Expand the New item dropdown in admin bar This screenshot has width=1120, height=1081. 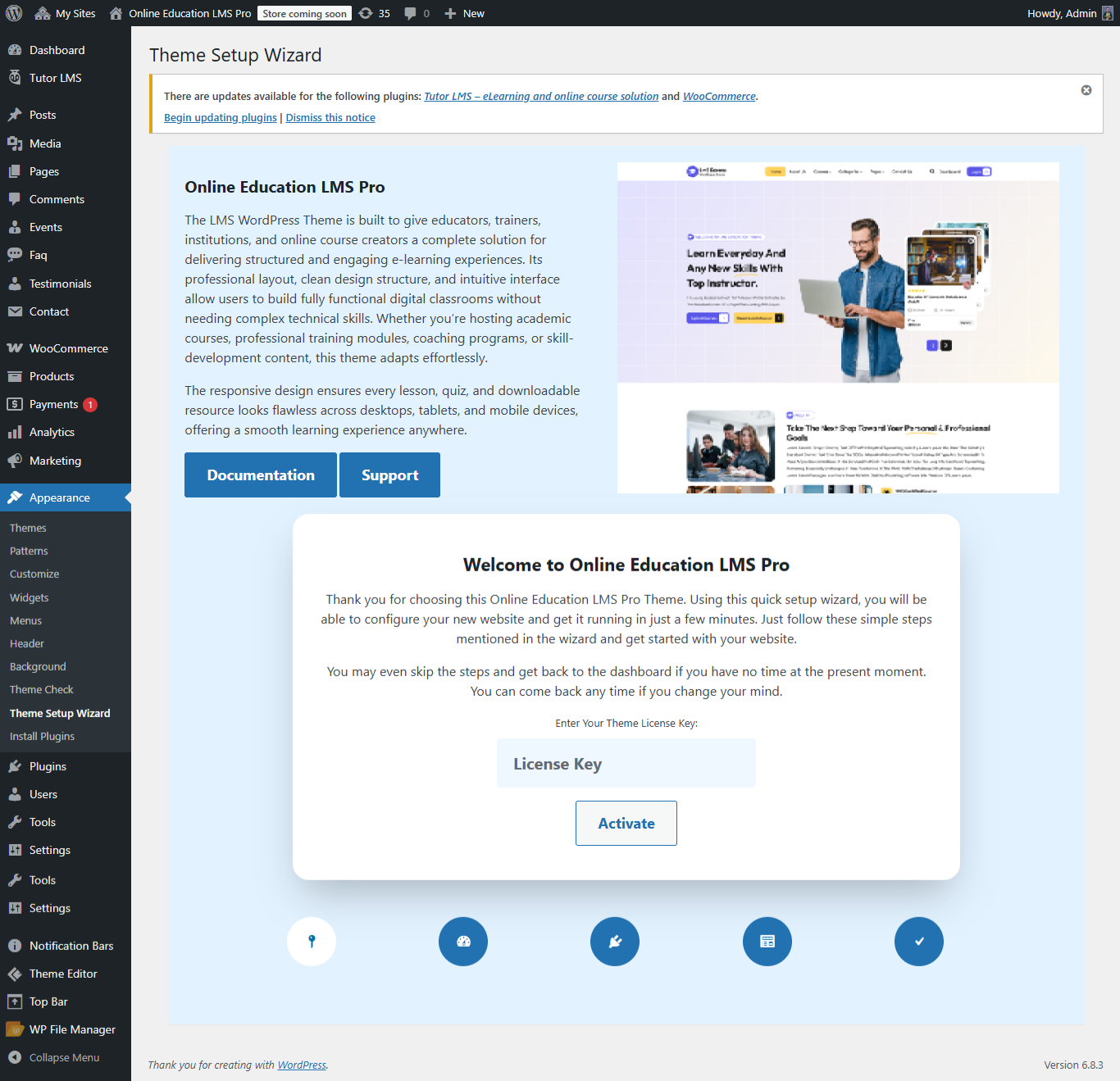click(x=464, y=12)
